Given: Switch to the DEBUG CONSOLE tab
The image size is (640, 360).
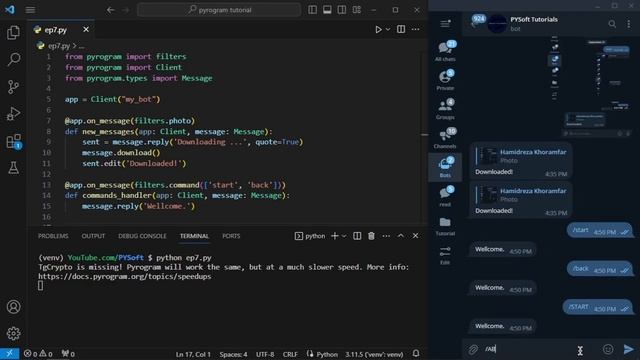Looking at the screenshot, I should (142, 236).
